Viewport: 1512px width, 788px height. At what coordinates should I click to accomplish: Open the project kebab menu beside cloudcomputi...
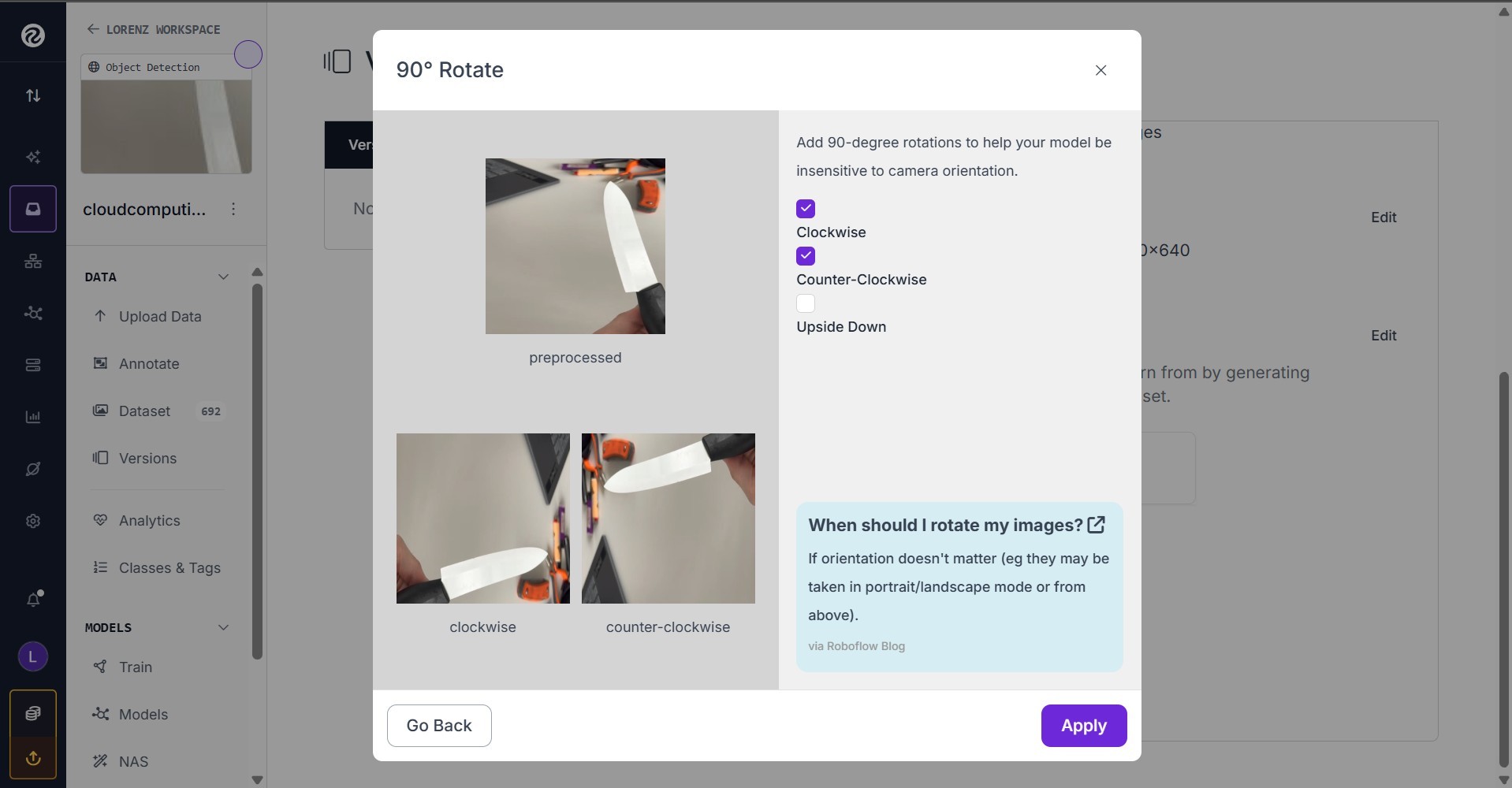click(233, 209)
